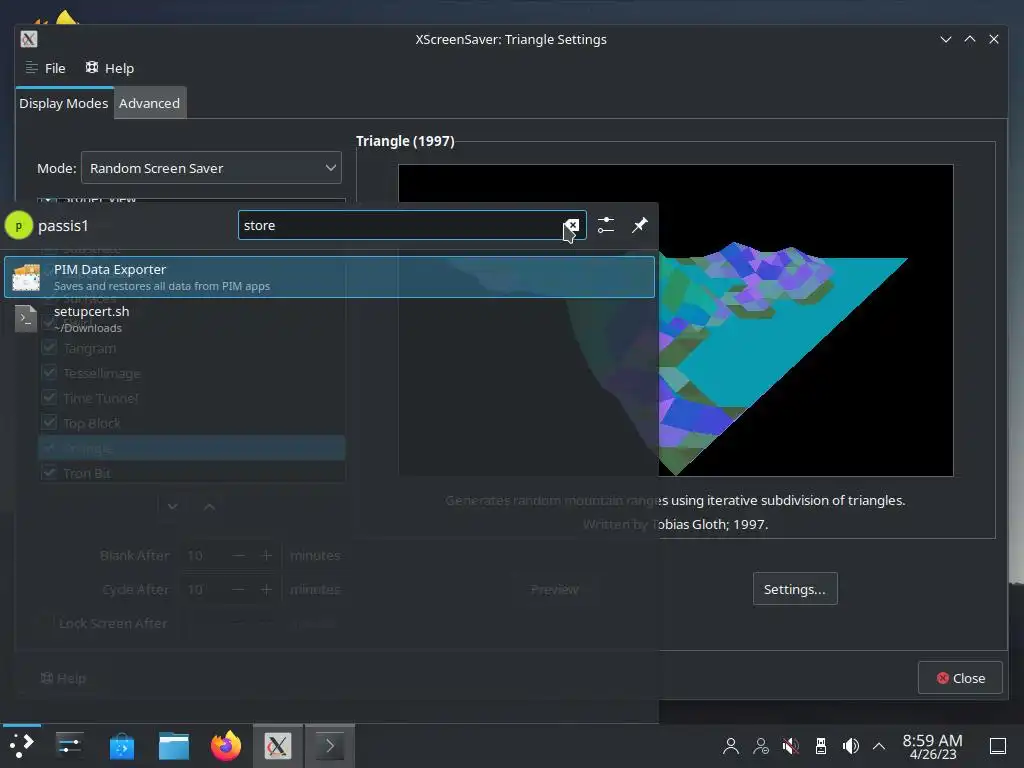
Task: Switch to the Display Modes tab
Action: 63,103
